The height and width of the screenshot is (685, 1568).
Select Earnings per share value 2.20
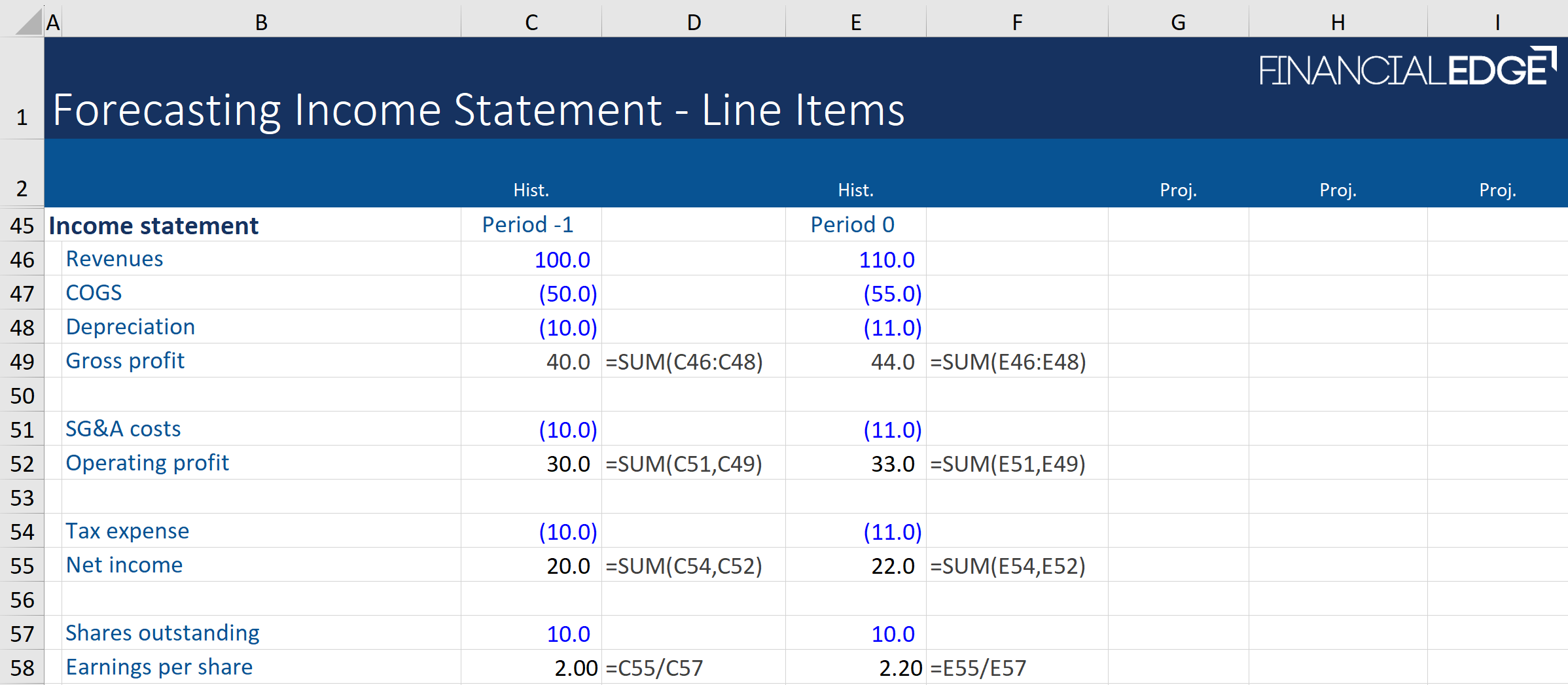coord(900,668)
